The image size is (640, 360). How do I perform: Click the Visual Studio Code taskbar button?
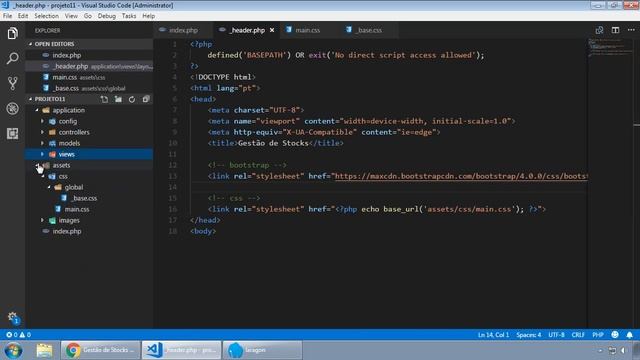182,350
